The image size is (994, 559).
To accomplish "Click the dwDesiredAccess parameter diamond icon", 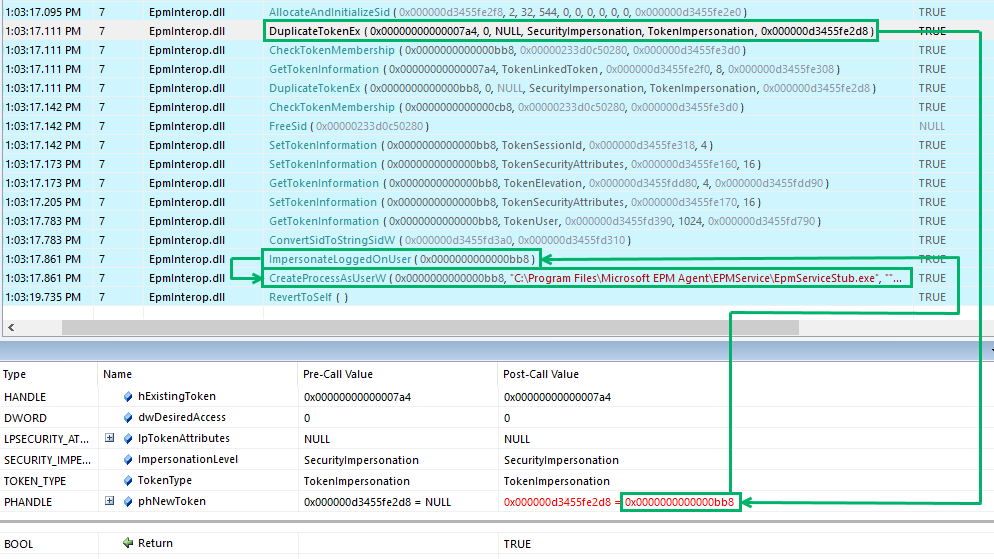I will [128, 418].
